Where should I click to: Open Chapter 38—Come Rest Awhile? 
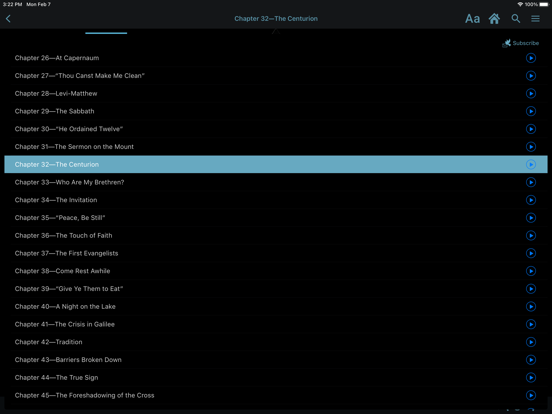coord(62,271)
